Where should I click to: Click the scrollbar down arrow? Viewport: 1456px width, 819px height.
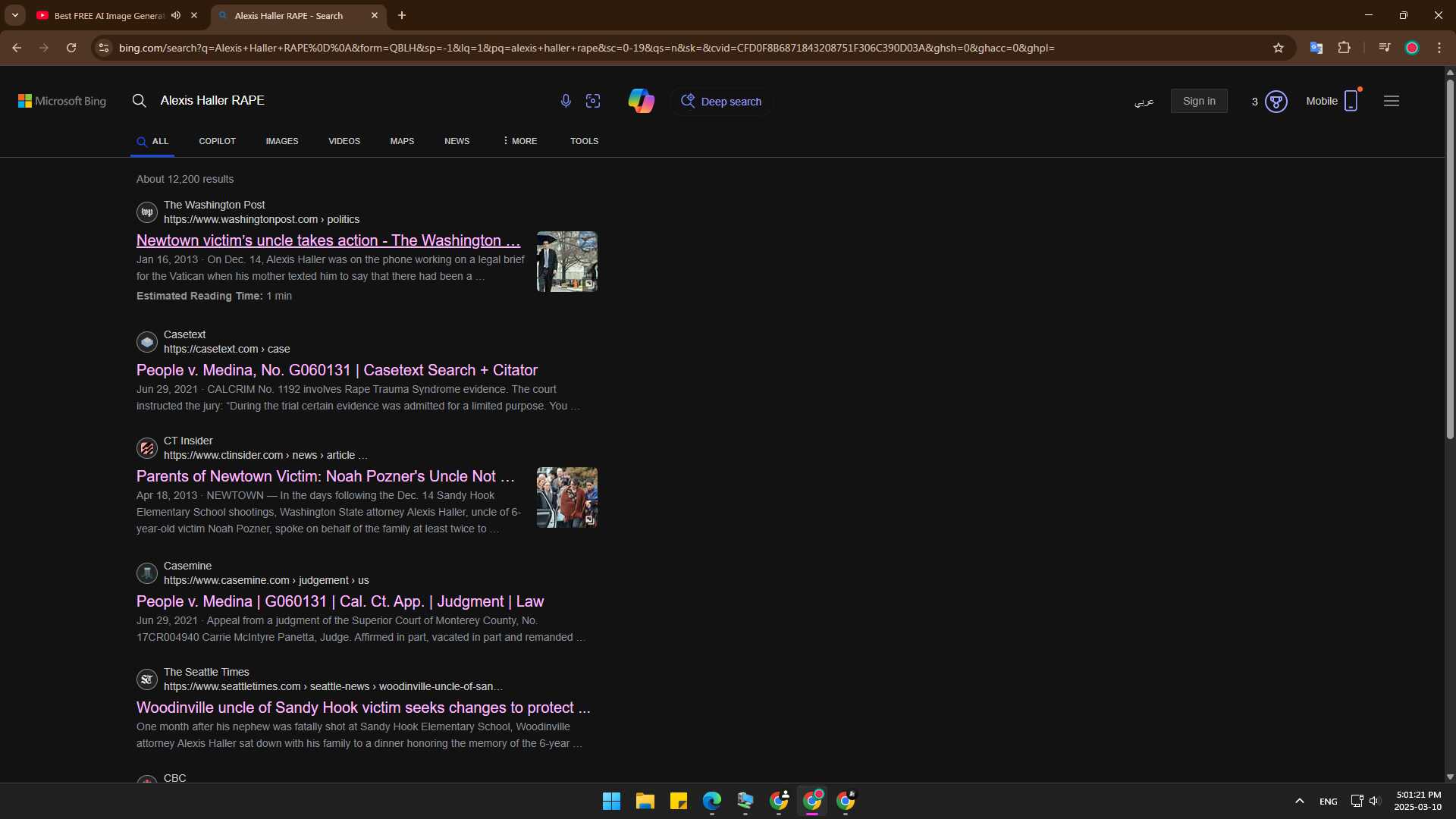point(1450,777)
